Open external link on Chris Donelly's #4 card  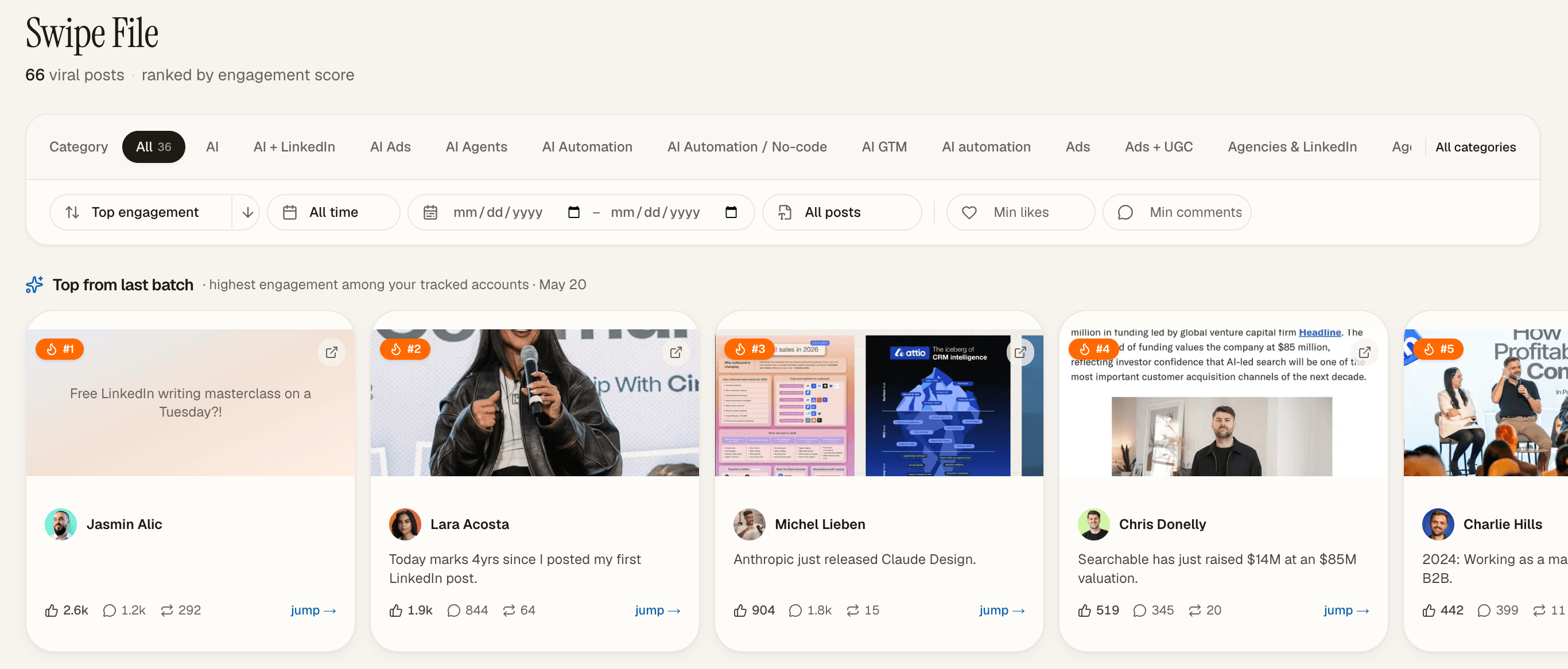pyautogui.click(x=1364, y=352)
